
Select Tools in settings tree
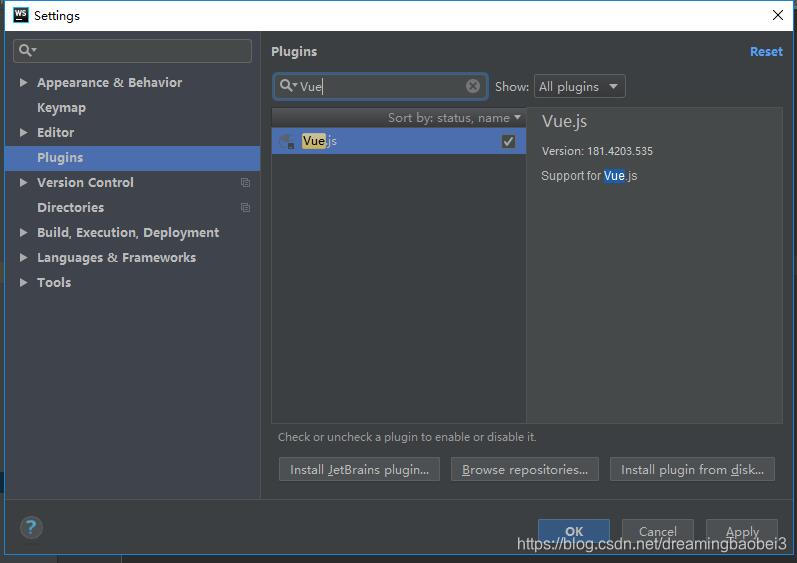(x=54, y=283)
